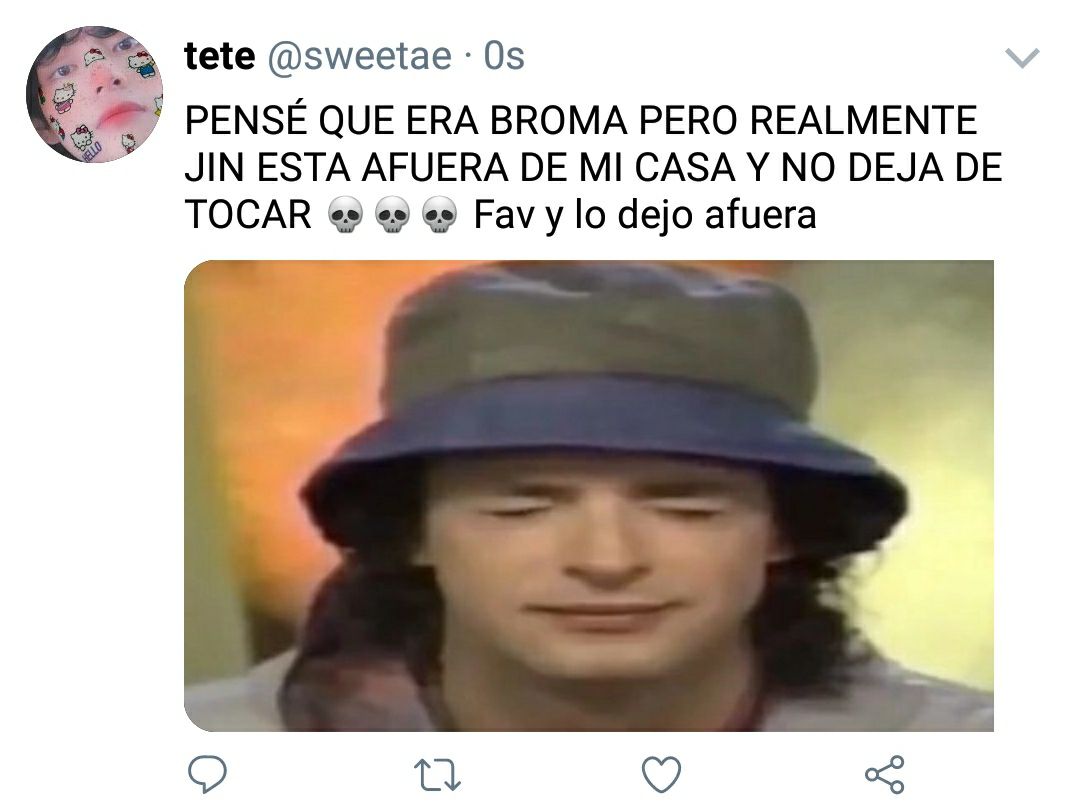
Task: Click the display name tete
Action: [220, 56]
